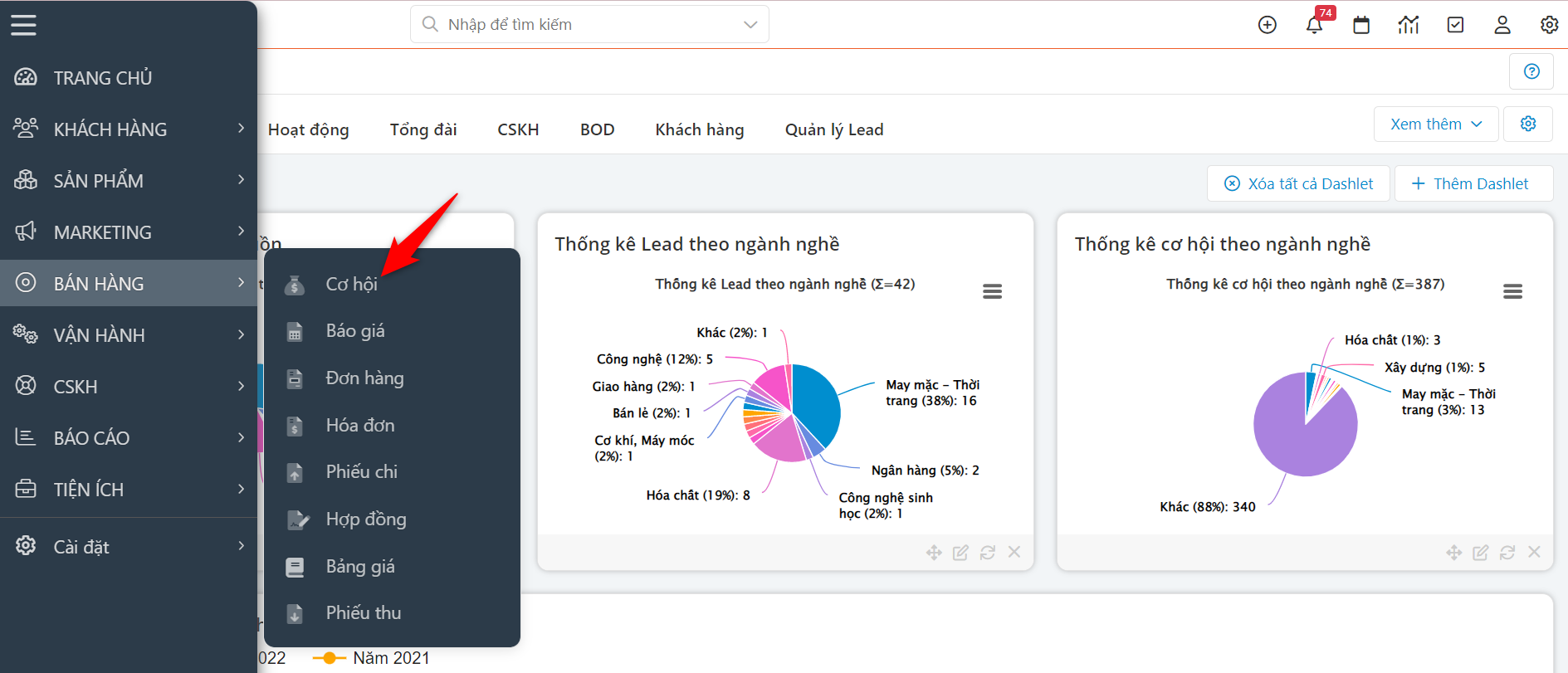Viewport: 1568px width, 673px height.
Task: Click the help question mark icon
Action: [x=1531, y=71]
